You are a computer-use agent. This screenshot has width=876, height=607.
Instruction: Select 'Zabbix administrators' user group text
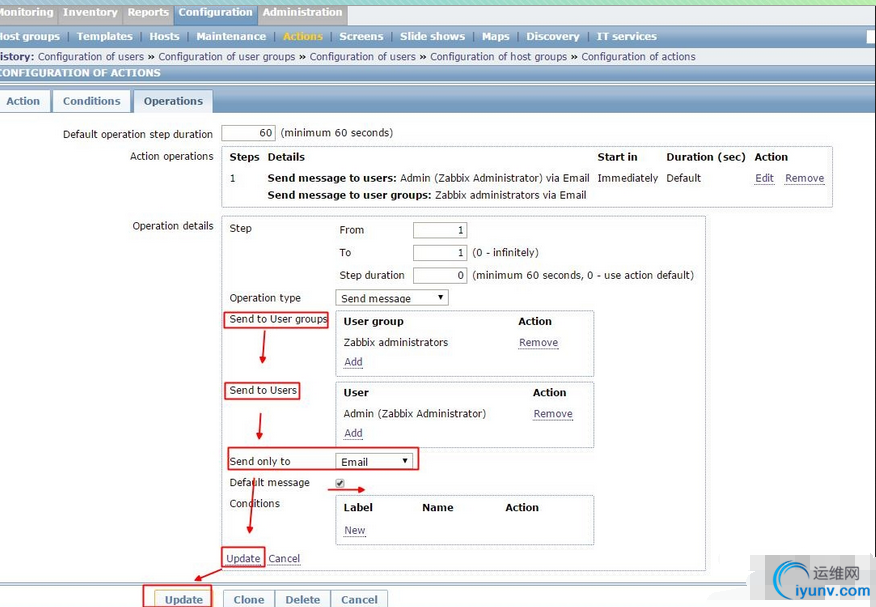point(396,342)
